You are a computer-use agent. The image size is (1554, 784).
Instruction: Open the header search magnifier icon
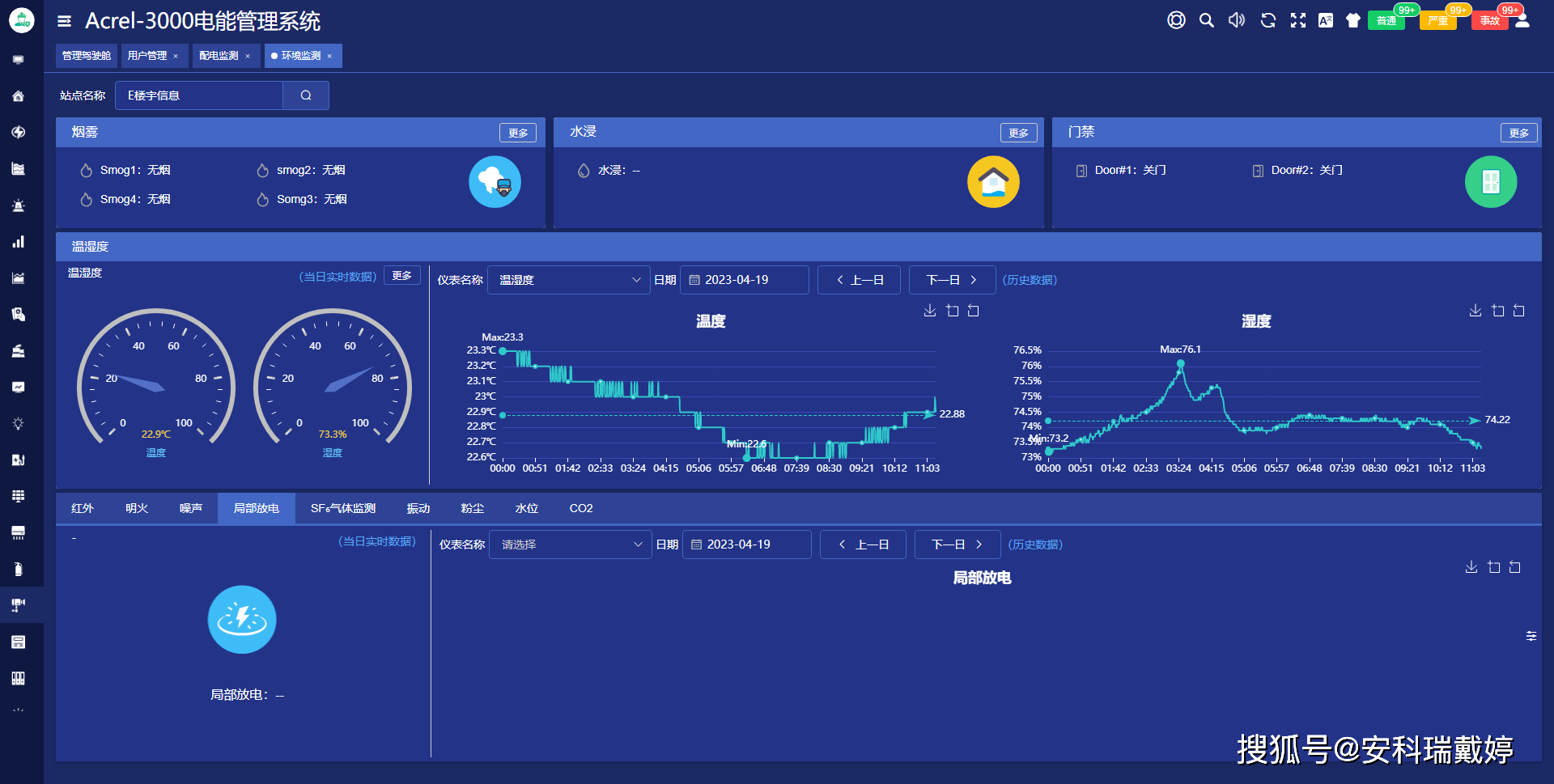[x=1206, y=20]
